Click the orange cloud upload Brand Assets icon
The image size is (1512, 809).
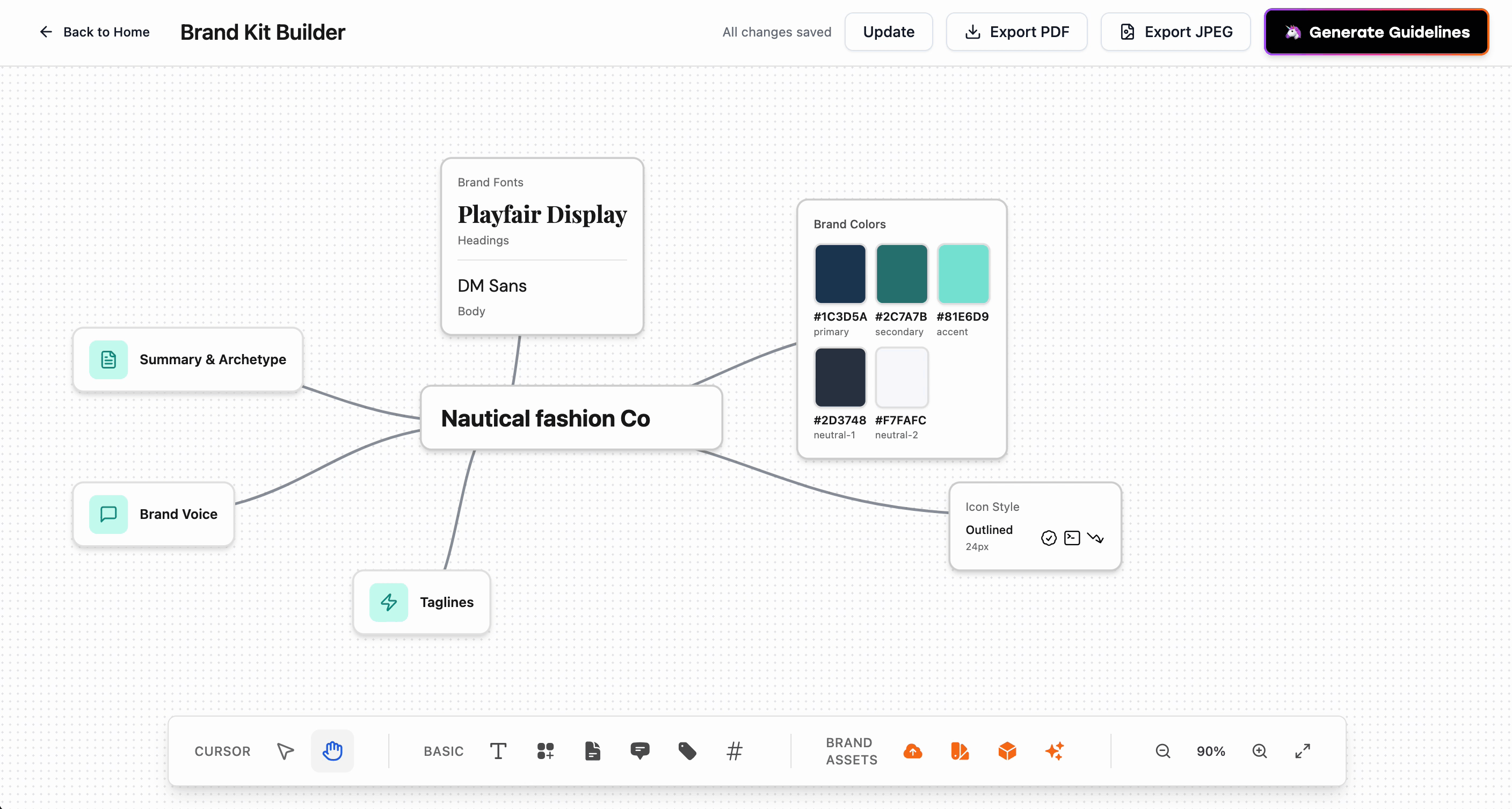point(913,751)
